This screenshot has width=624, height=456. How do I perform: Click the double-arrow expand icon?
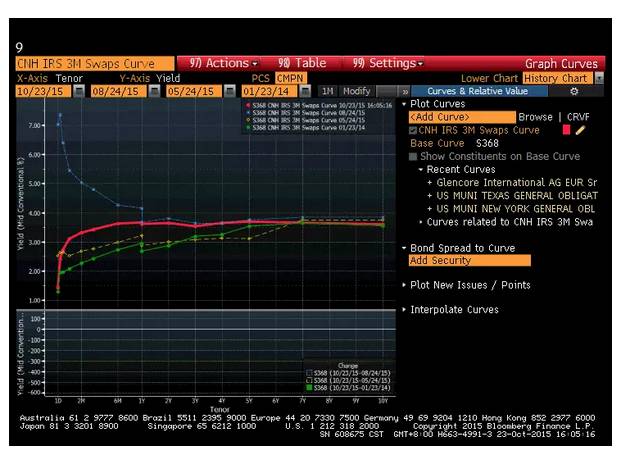[x=405, y=92]
